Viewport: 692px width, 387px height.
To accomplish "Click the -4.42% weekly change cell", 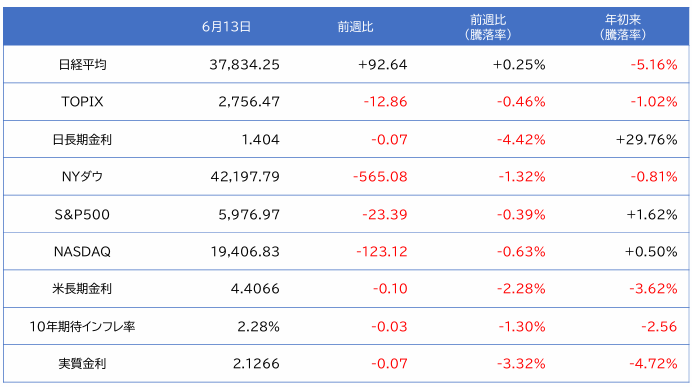I will coord(521,139).
